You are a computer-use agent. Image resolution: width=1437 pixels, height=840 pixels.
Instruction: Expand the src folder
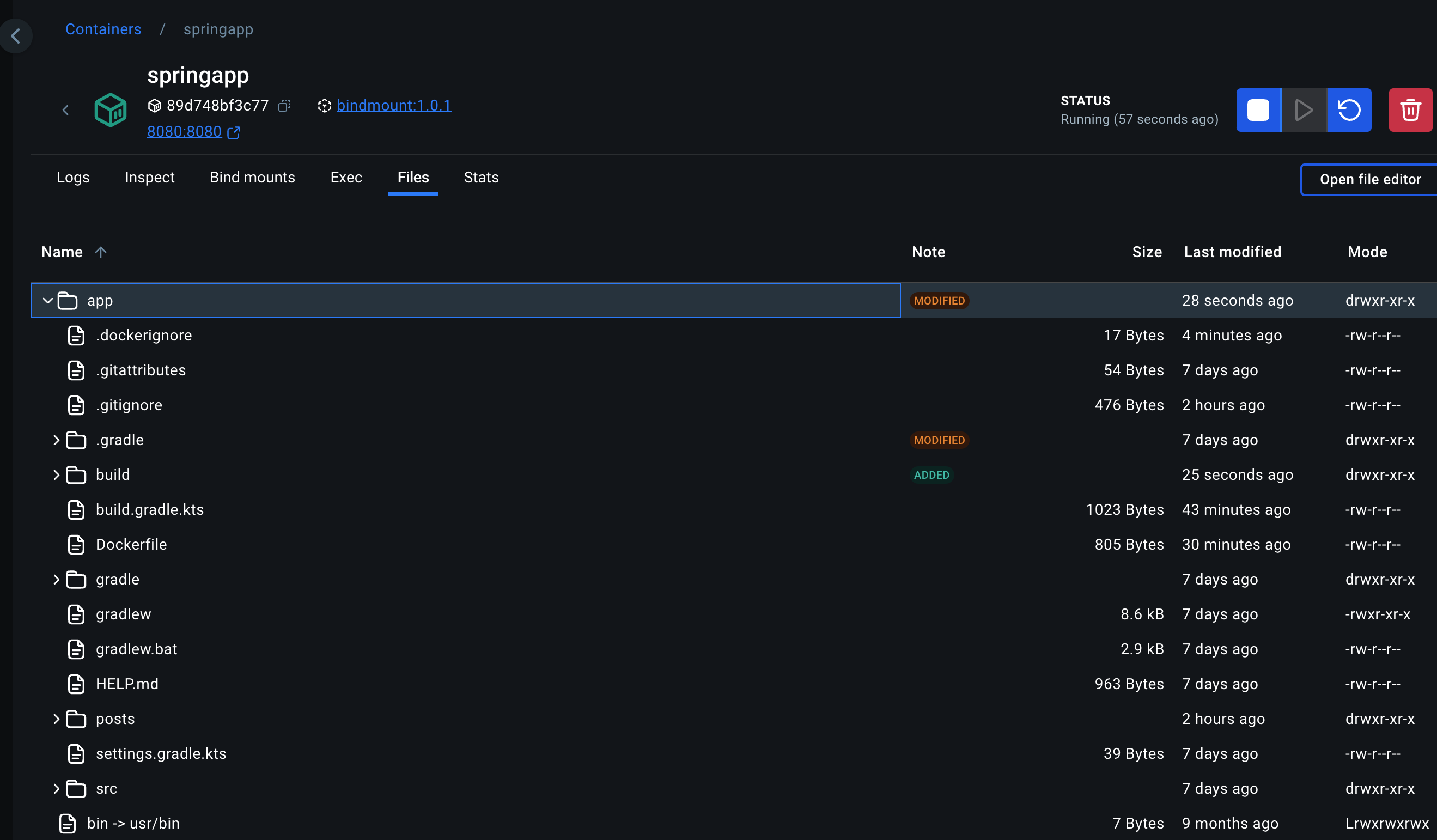(56, 789)
